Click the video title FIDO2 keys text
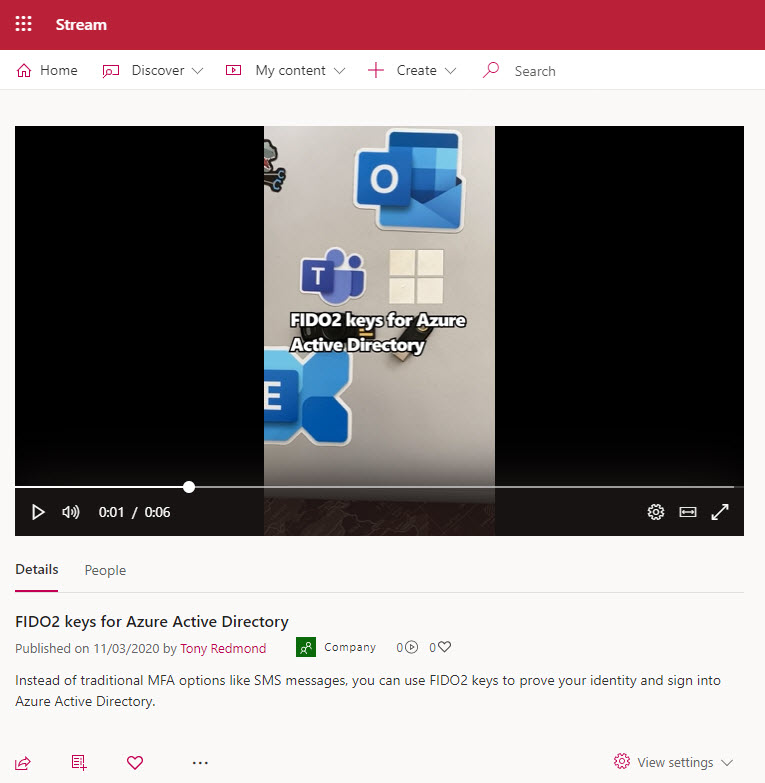The width and height of the screenshot is (765, 783). point(152,622)
